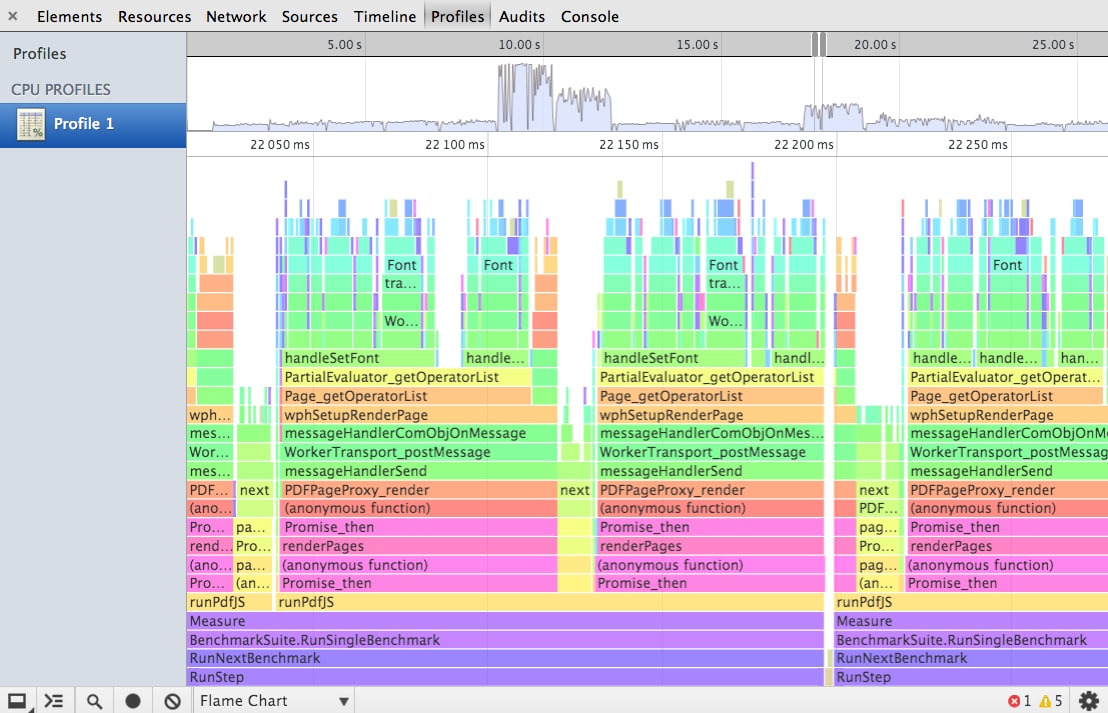Click the leftmost RunStep bar

click(x=505, y=677)
